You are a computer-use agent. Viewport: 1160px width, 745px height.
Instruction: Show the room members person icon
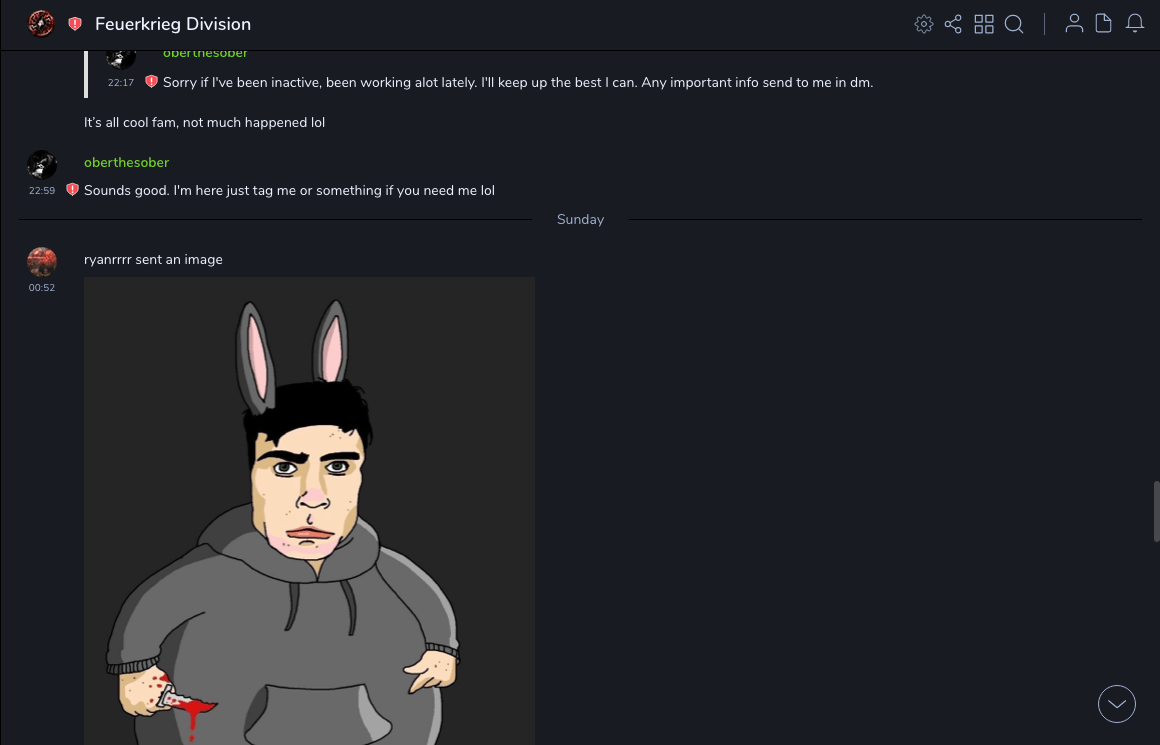[x=1074, y=24]
